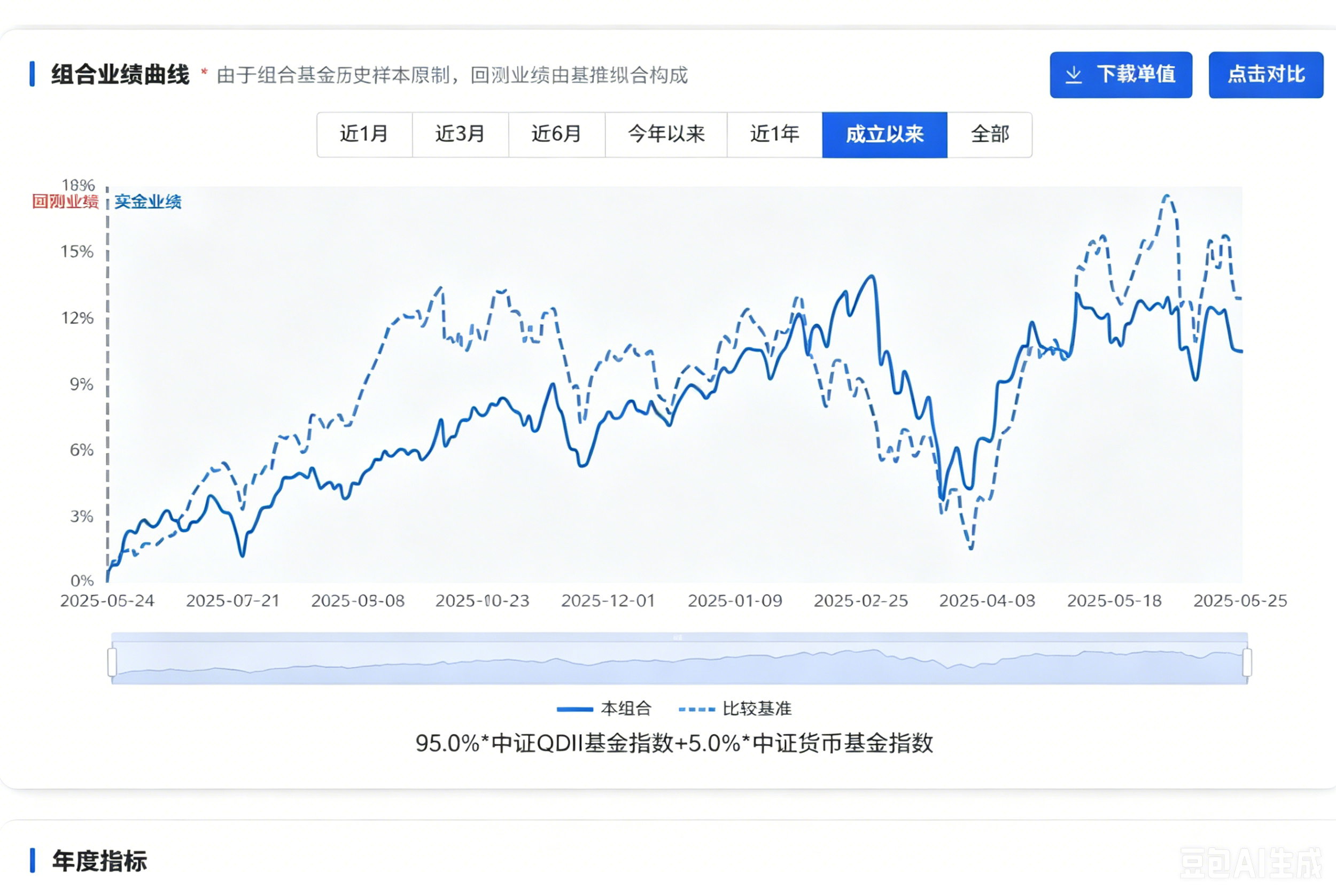Click the 9% y-axis label
Image resolution: width=1336 pixels, height=896 pixels.
[x=81, y=384]
